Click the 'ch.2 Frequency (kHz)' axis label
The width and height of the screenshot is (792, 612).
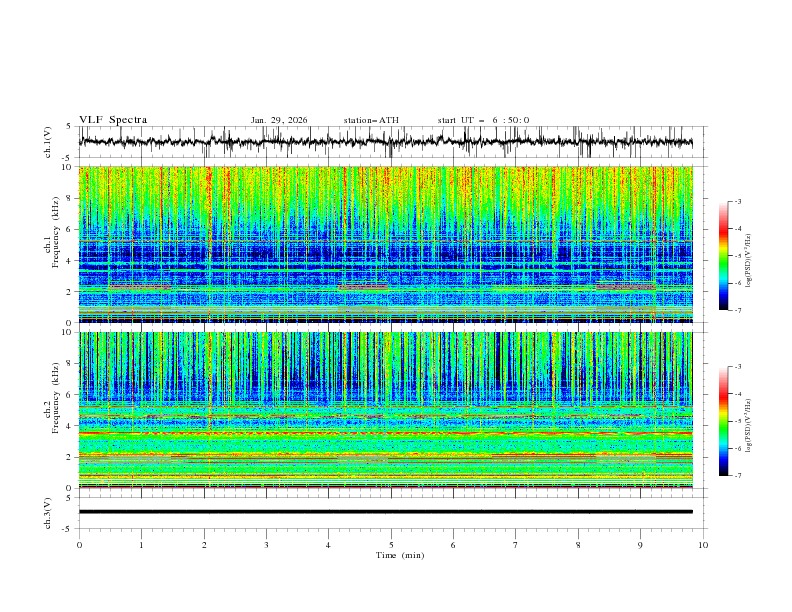click(52, 397)
